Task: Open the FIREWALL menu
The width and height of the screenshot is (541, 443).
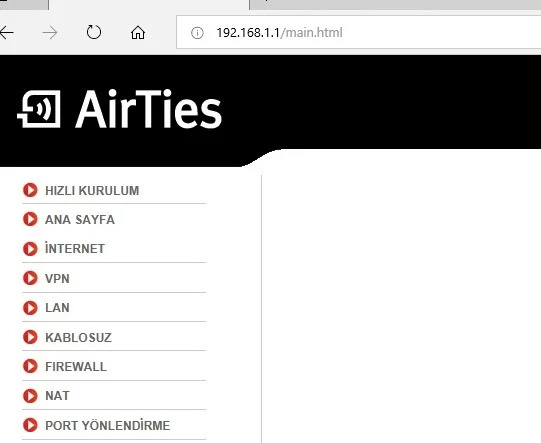Action: tap(76, 366)
